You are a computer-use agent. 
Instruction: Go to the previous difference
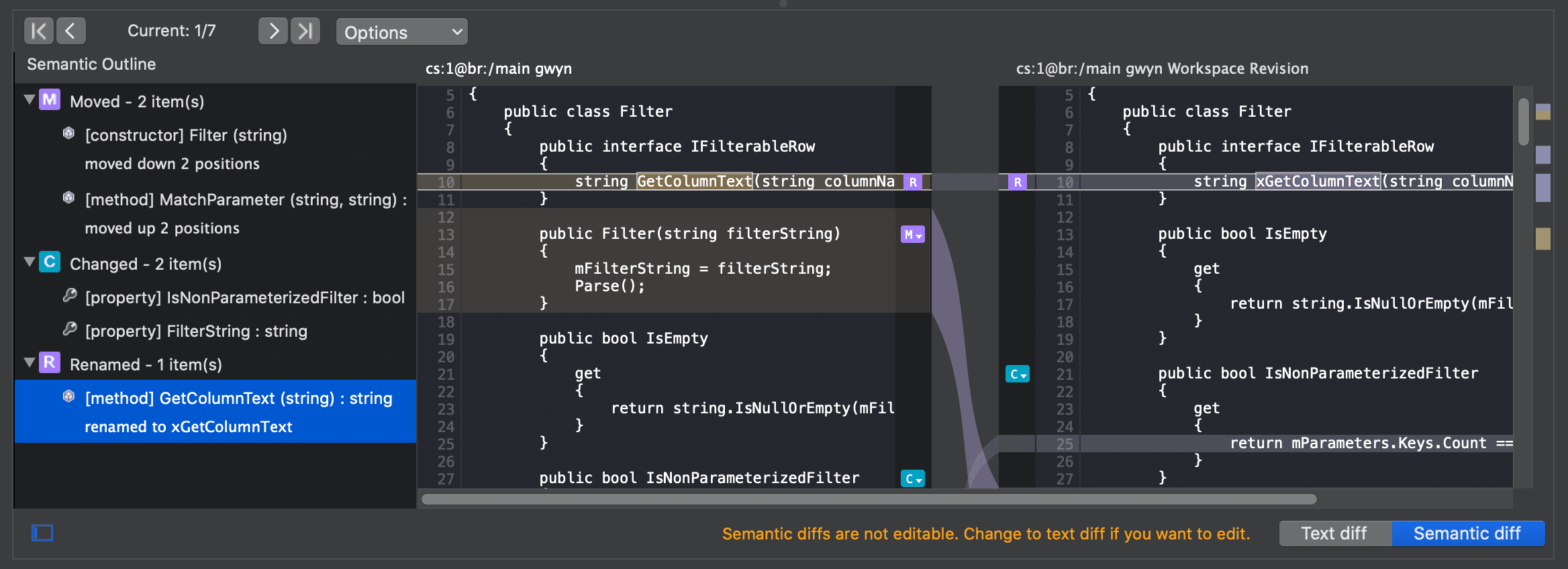(70, 31)
